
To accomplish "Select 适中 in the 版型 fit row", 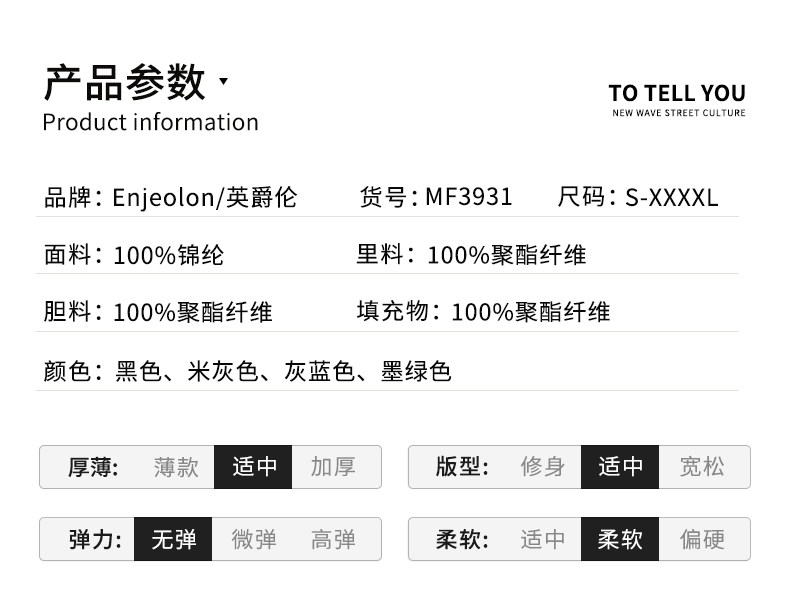I will coord(620,467).
